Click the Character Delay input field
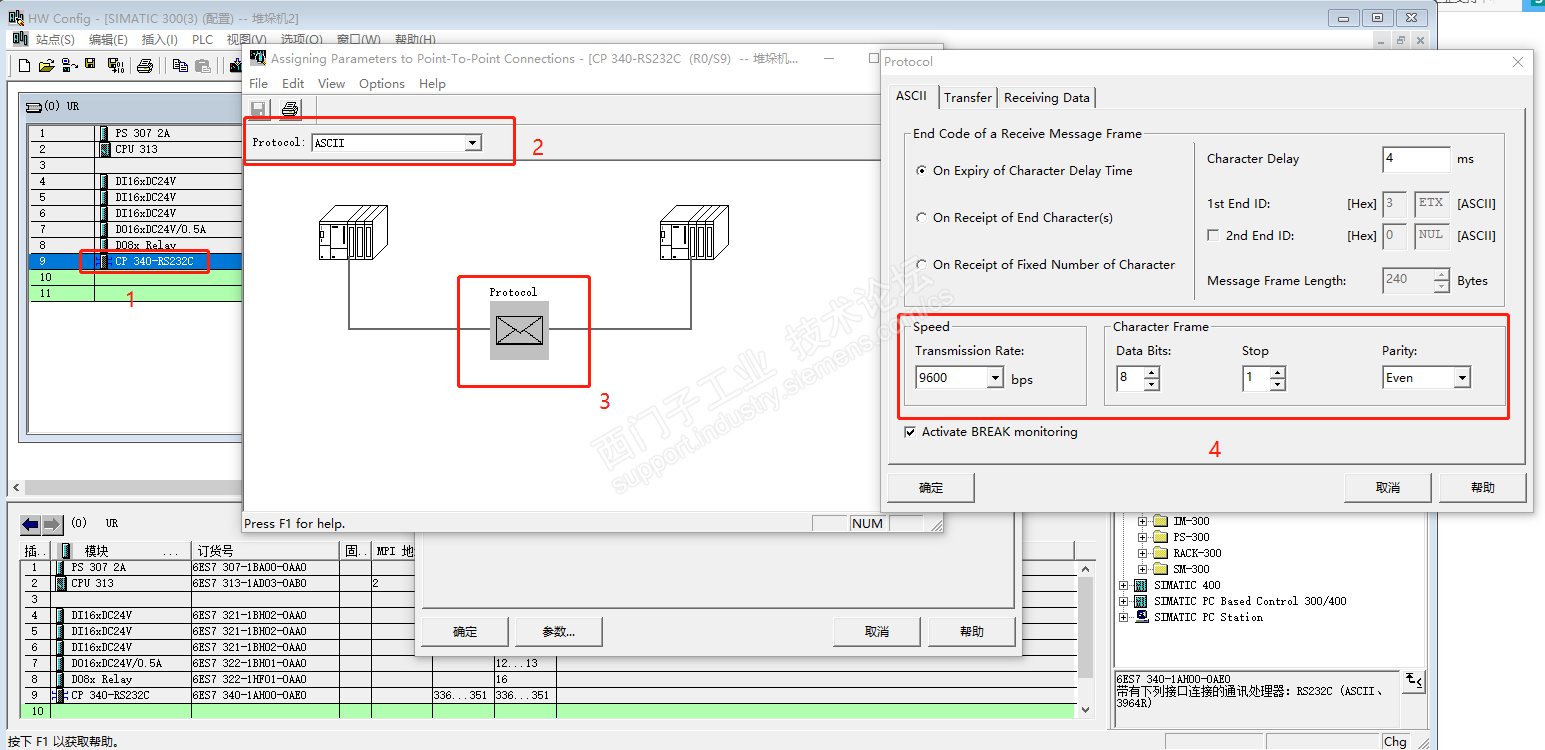This screenshot has width=1545, height=750. [x=1416, y=159]
